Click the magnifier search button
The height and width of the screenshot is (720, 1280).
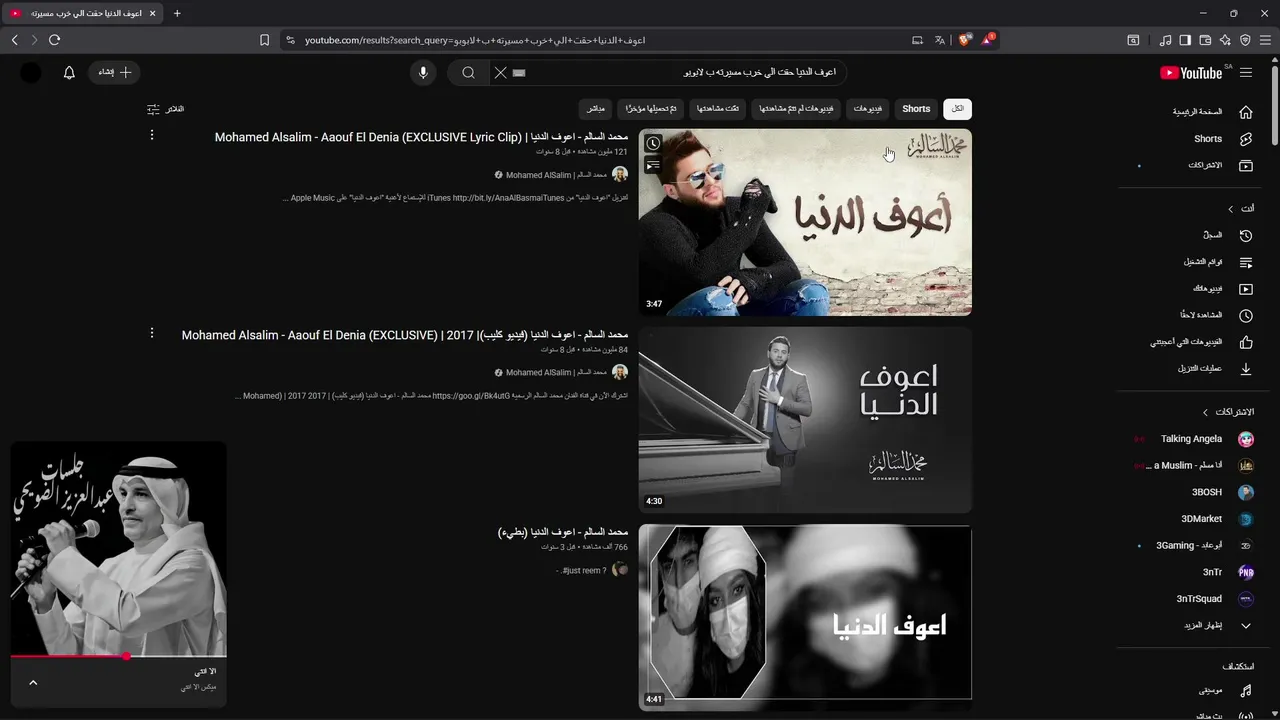[468, 73]
